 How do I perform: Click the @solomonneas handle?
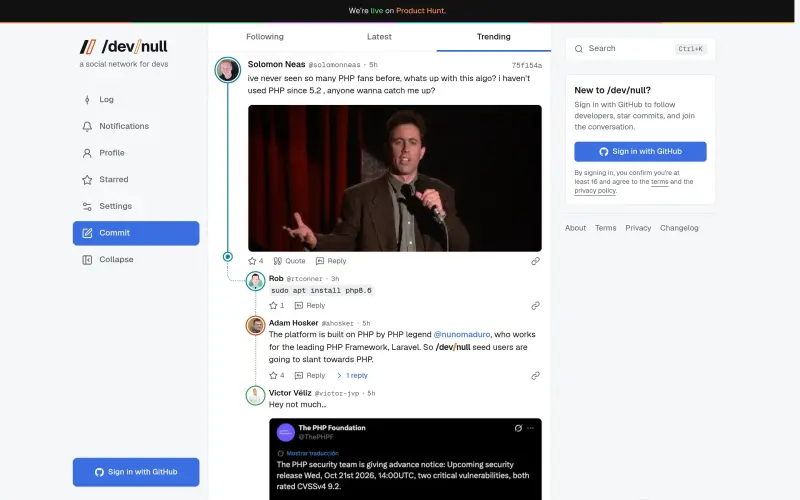pyautogui.click(x=334, y=65)
